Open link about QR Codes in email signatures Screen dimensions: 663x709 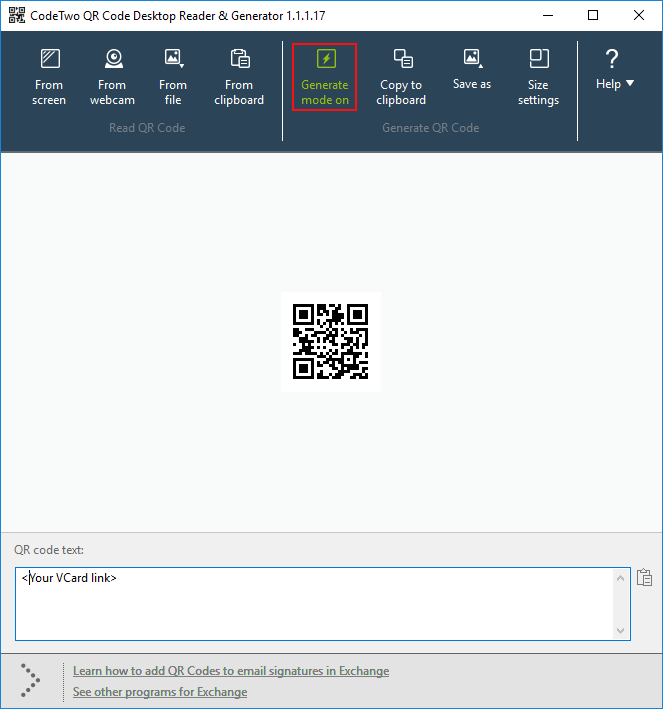pyautogui.click(x=231, y=671)
